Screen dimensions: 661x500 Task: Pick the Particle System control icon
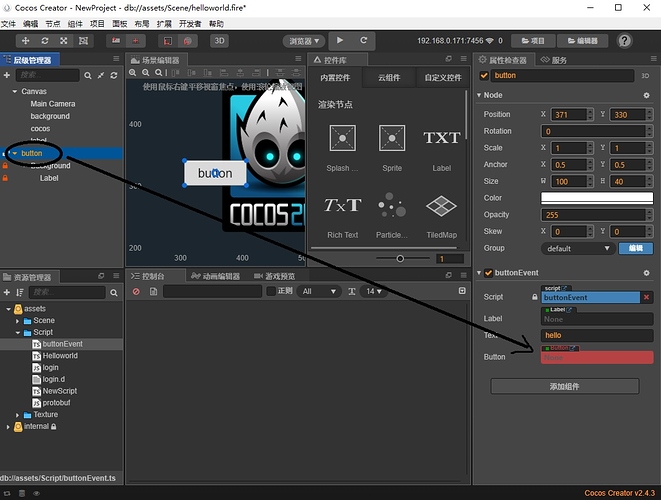click(392, 205)
